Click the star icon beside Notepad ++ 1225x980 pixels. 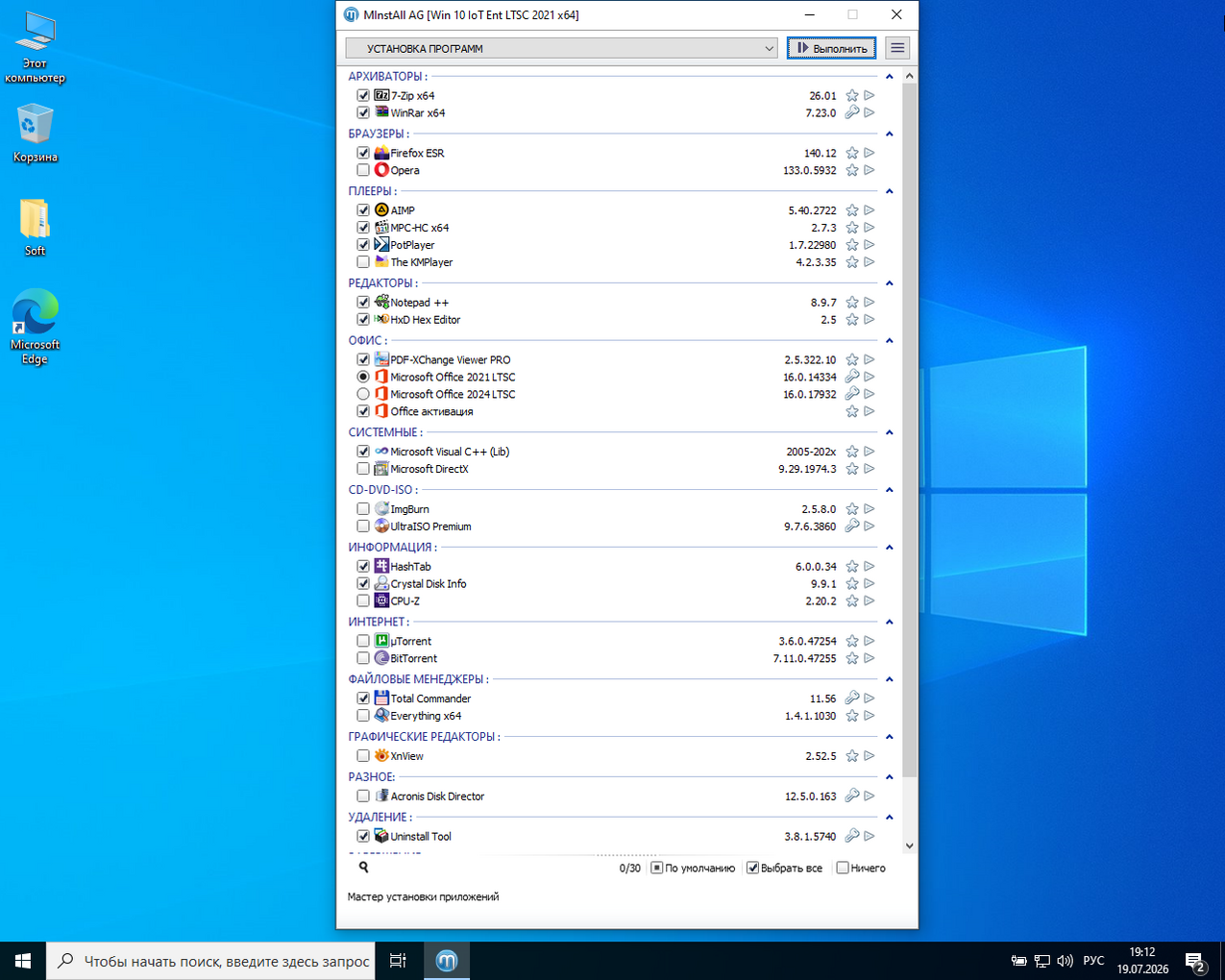point(852,302)
